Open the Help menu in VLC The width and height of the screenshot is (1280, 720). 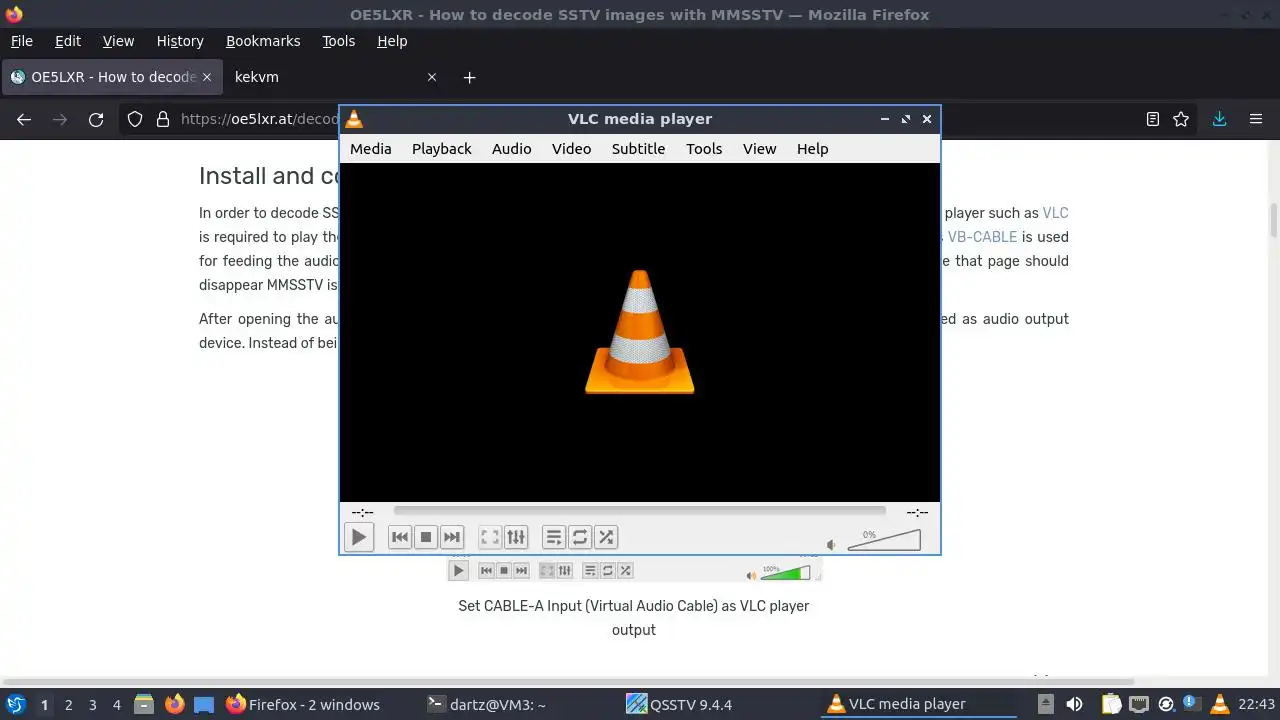click(812, 148)
